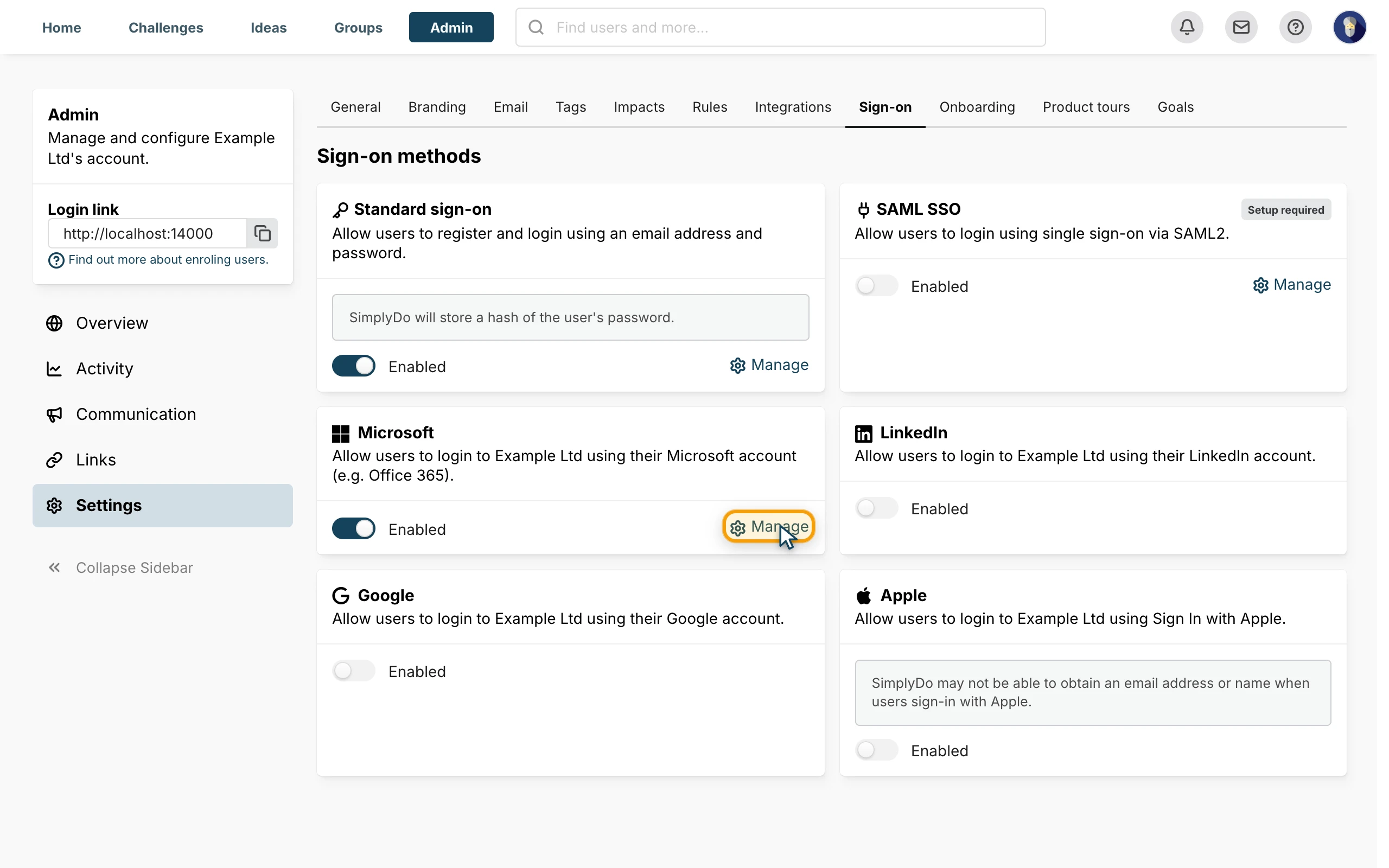Switch to the General tab
Image resolution: width=1389 pixels, height=868 pixels.
pos(355,107)
